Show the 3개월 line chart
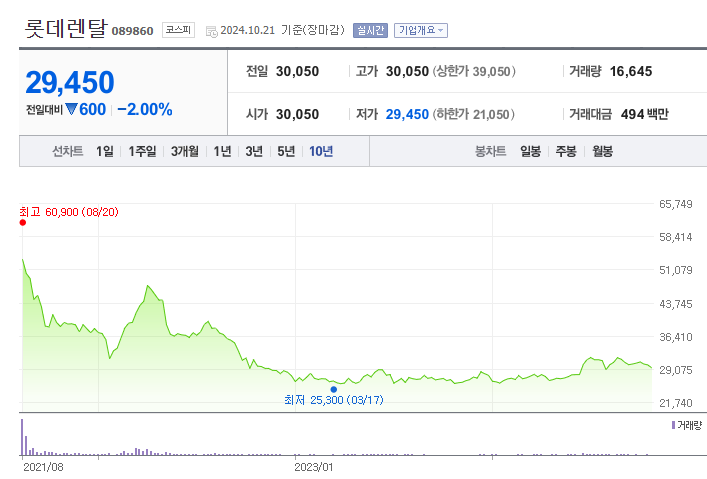 coord(184,151)
